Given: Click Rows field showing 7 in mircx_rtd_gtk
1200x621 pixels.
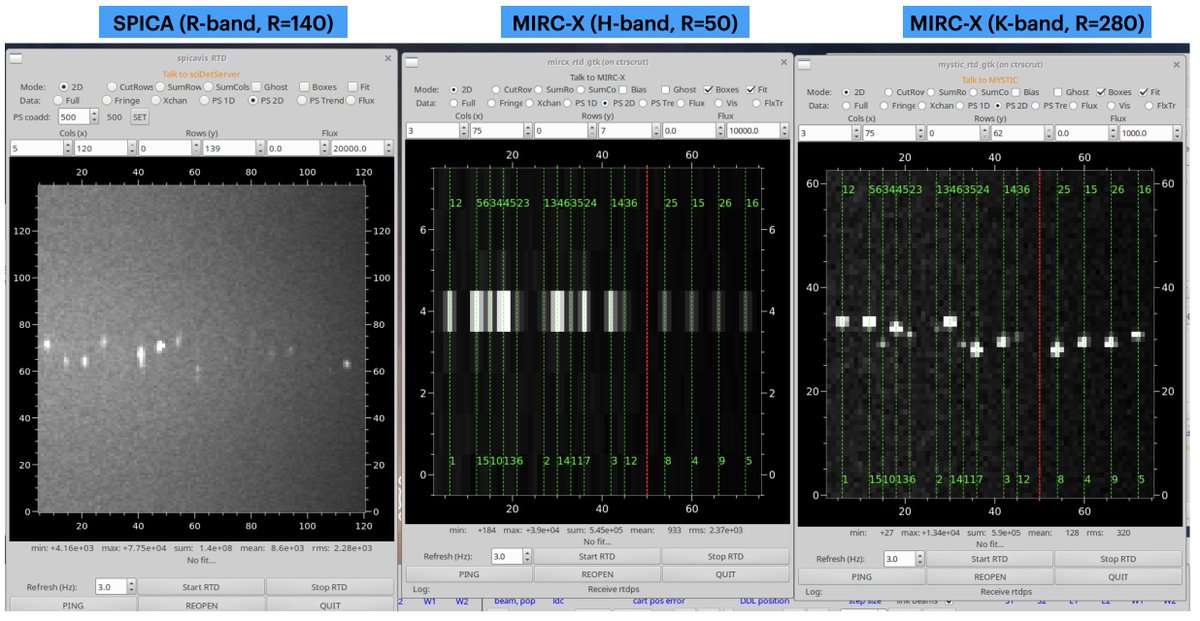Looking at the screenshot, I should pos(625,130).
